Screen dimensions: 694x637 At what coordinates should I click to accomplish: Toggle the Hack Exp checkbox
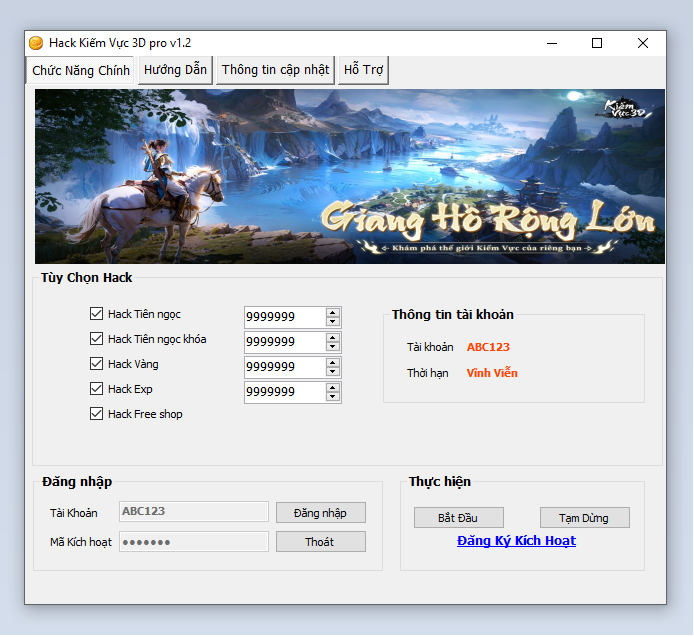[97, 389]
